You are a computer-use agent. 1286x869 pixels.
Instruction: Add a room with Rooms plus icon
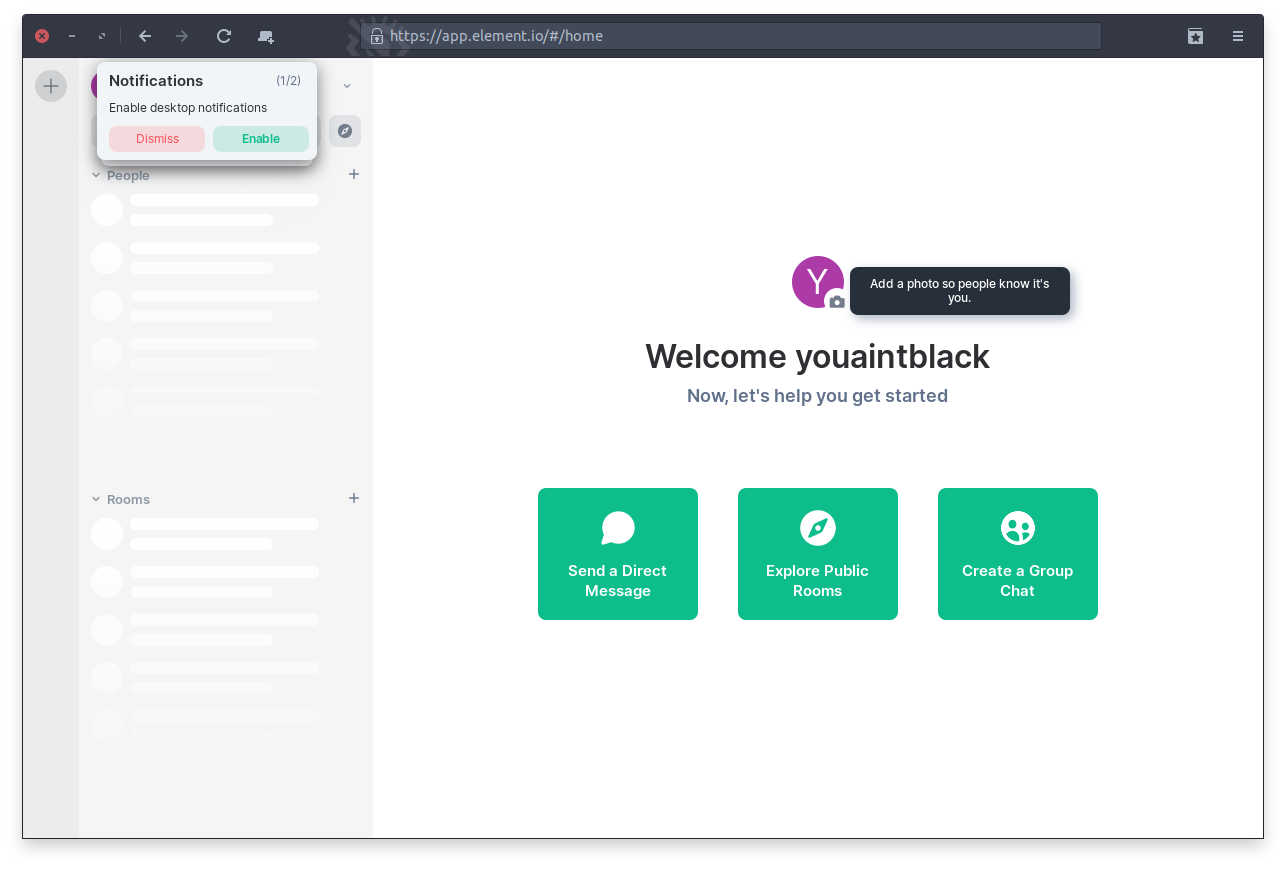[x=353, y=498]
